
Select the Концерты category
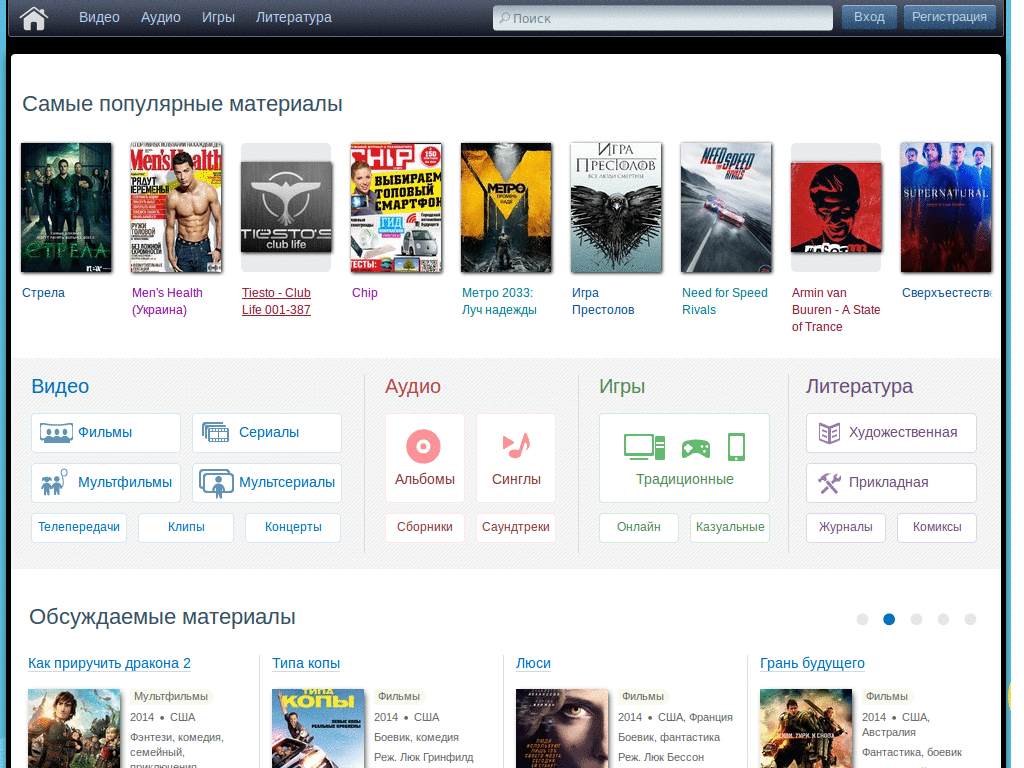[x=293, y=527]
